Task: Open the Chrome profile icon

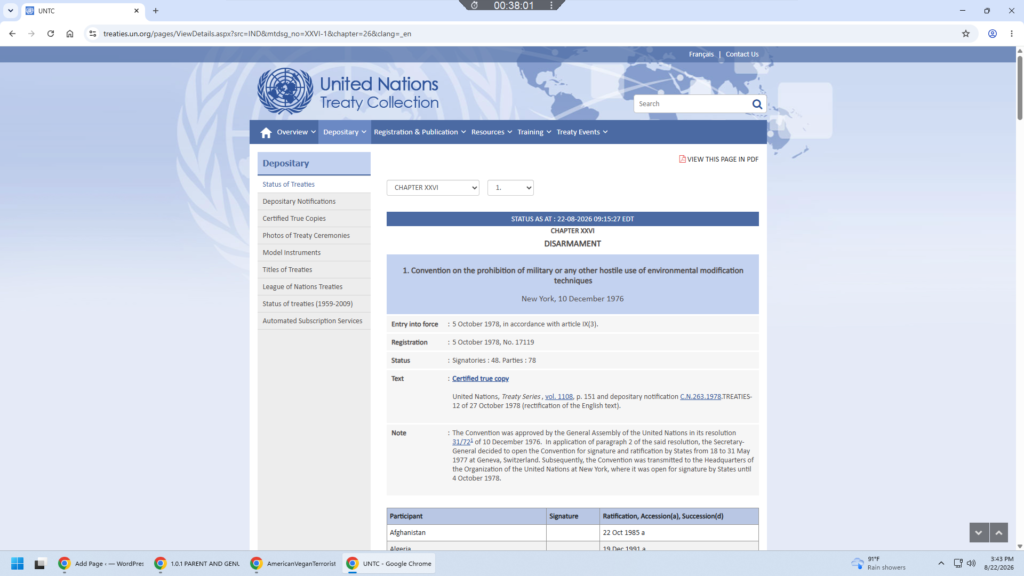Action: click(992, 33)
